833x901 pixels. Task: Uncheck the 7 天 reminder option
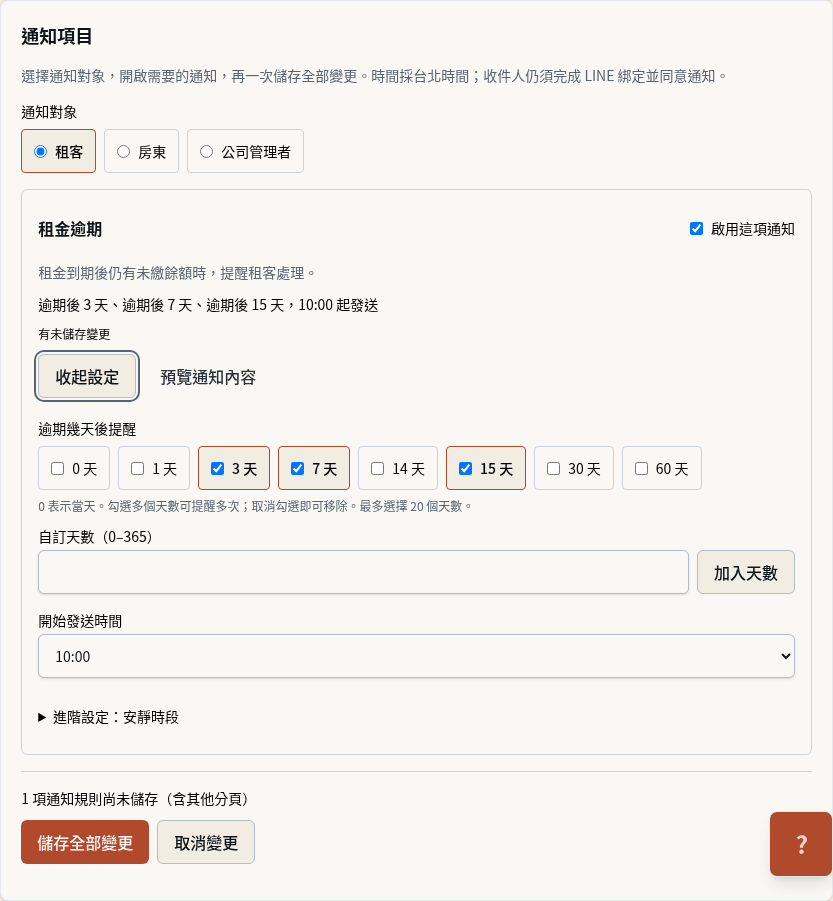(314, 468)
